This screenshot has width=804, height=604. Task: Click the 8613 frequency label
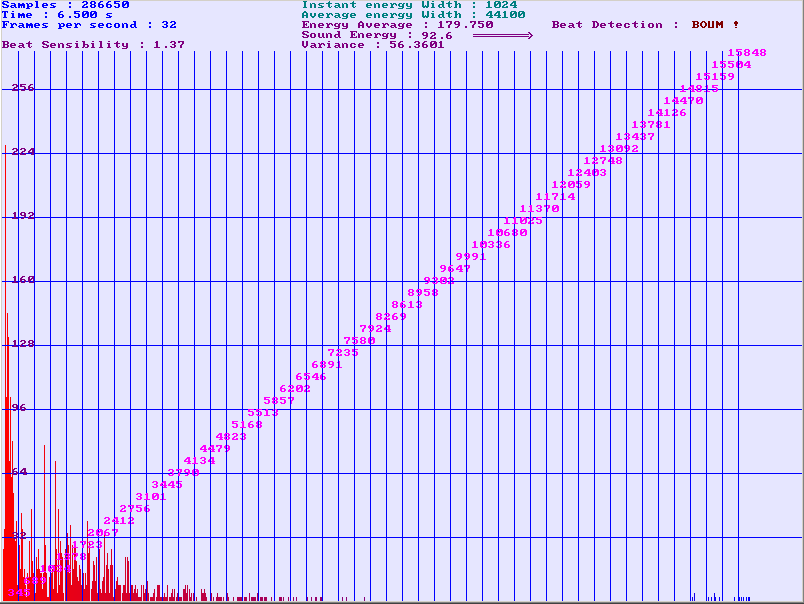click(407, 305)
